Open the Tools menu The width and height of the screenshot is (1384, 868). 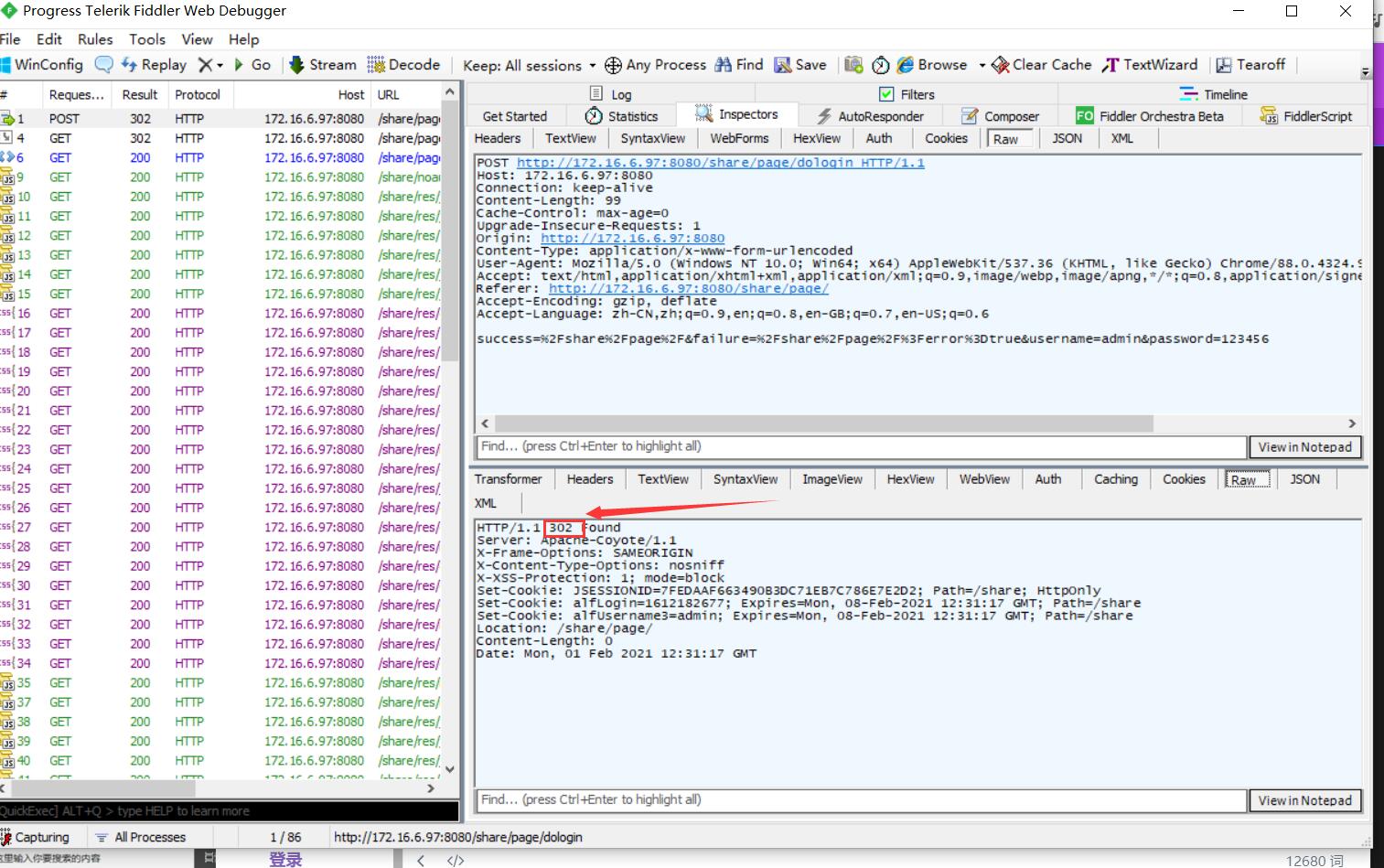(x=147, y=39)
